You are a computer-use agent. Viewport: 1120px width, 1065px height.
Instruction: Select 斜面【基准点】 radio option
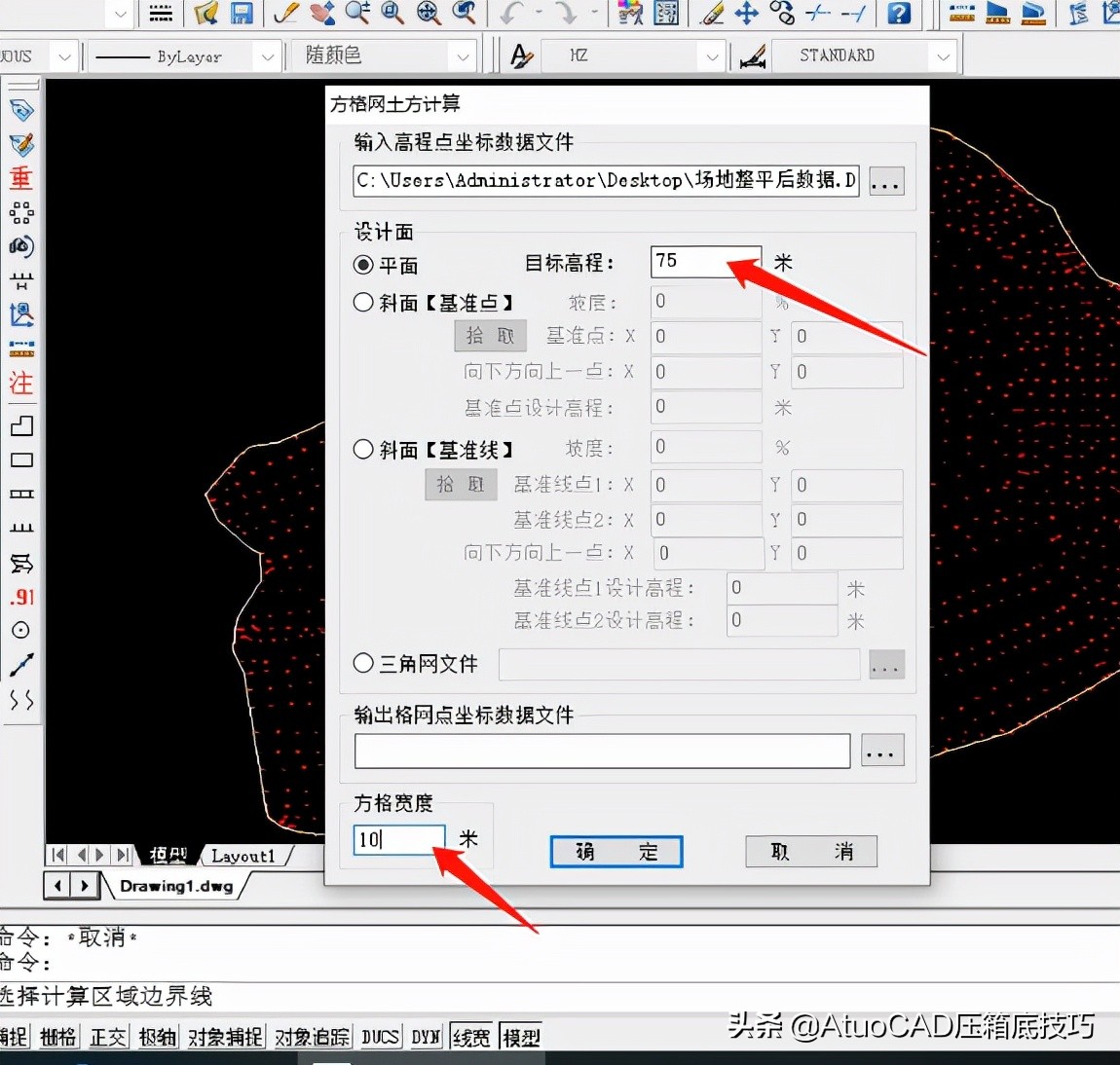(363, 303)
